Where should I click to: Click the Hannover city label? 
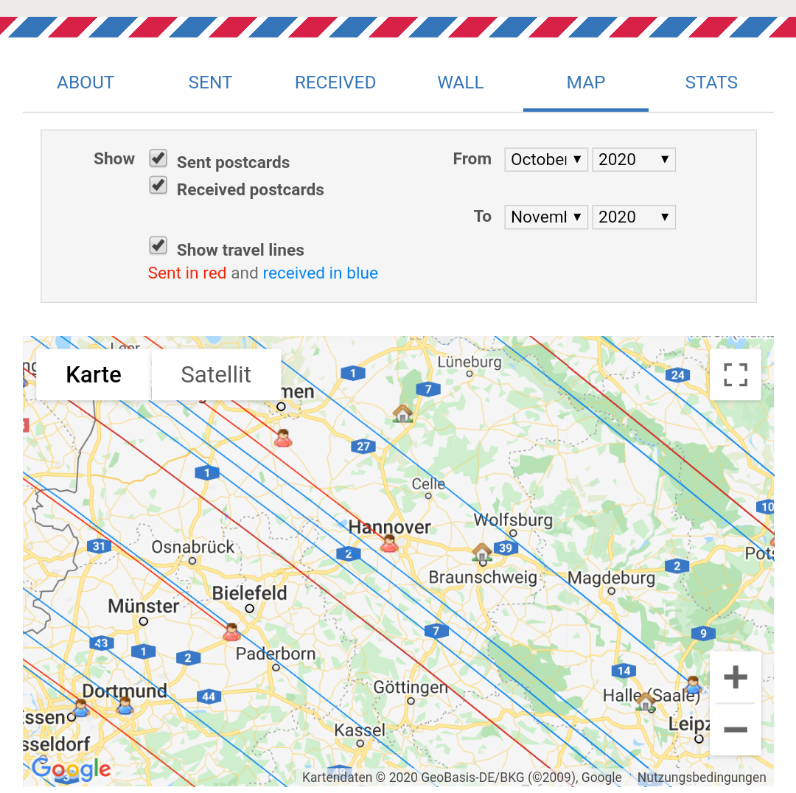tap(389, 527)
